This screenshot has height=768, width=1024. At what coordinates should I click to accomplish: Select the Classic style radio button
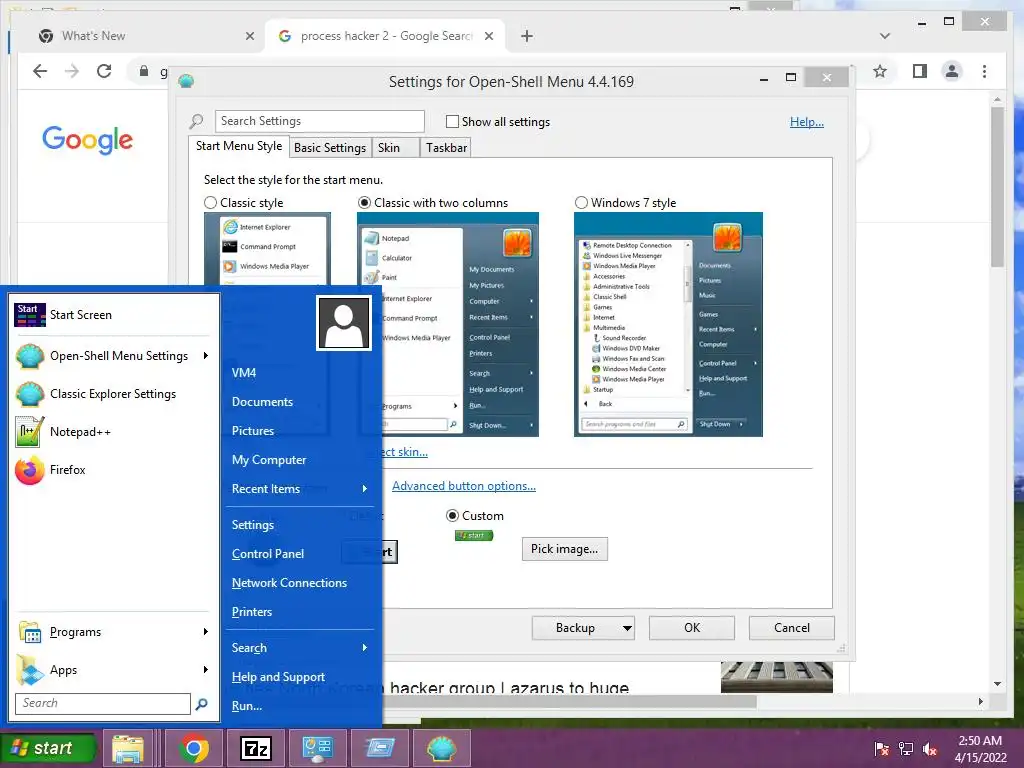coord(210,203)
